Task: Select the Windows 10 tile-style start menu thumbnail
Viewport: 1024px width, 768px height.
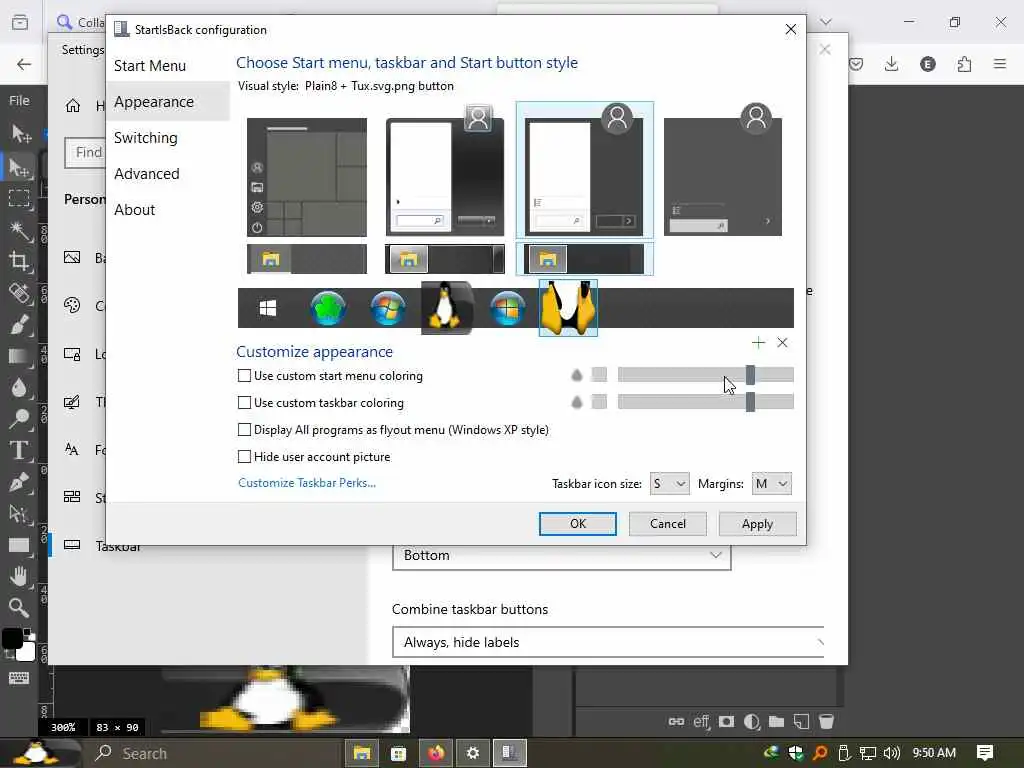Action: click(307, 177)
